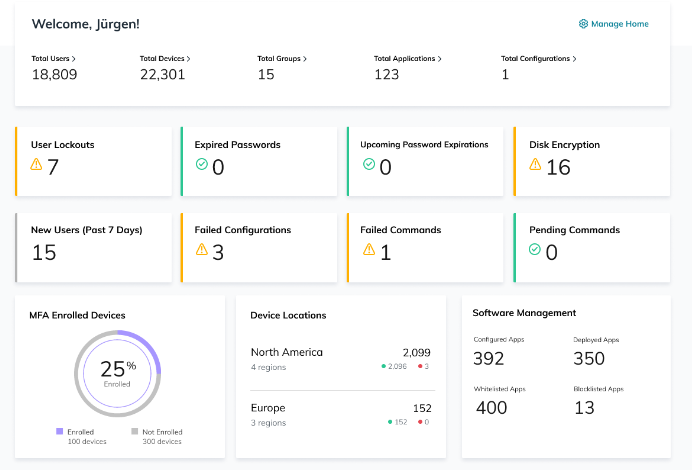The height and width of the screenshot is (470, 692).
Task: Expand Total Users details
Action: point(54,59)
